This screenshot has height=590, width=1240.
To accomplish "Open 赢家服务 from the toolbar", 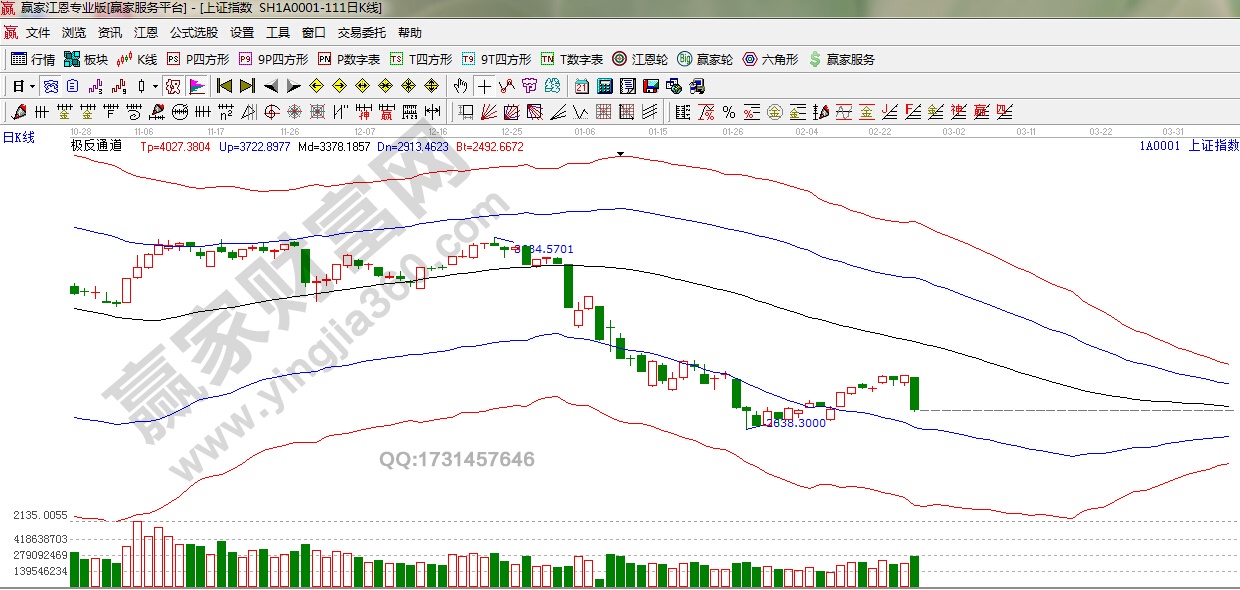I will tap(841, 59).
